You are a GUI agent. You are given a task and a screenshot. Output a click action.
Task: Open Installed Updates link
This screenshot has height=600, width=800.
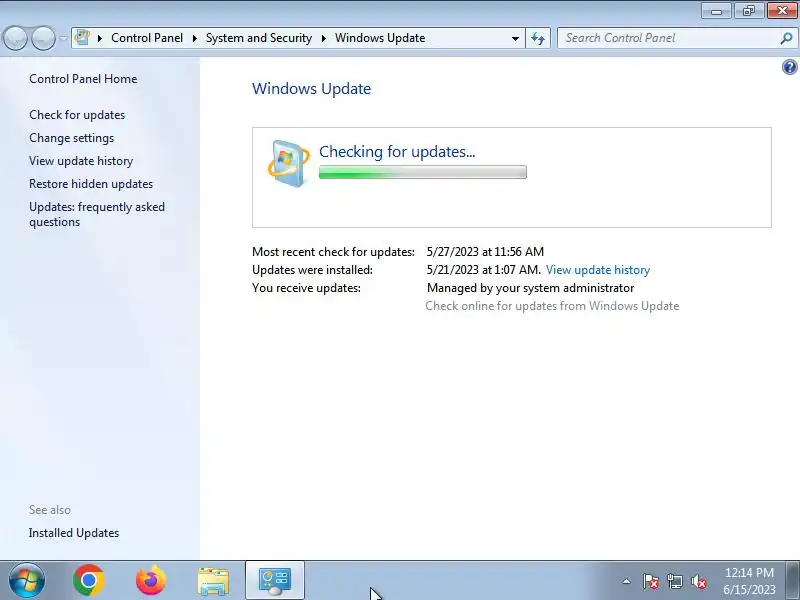pos(74,533)
